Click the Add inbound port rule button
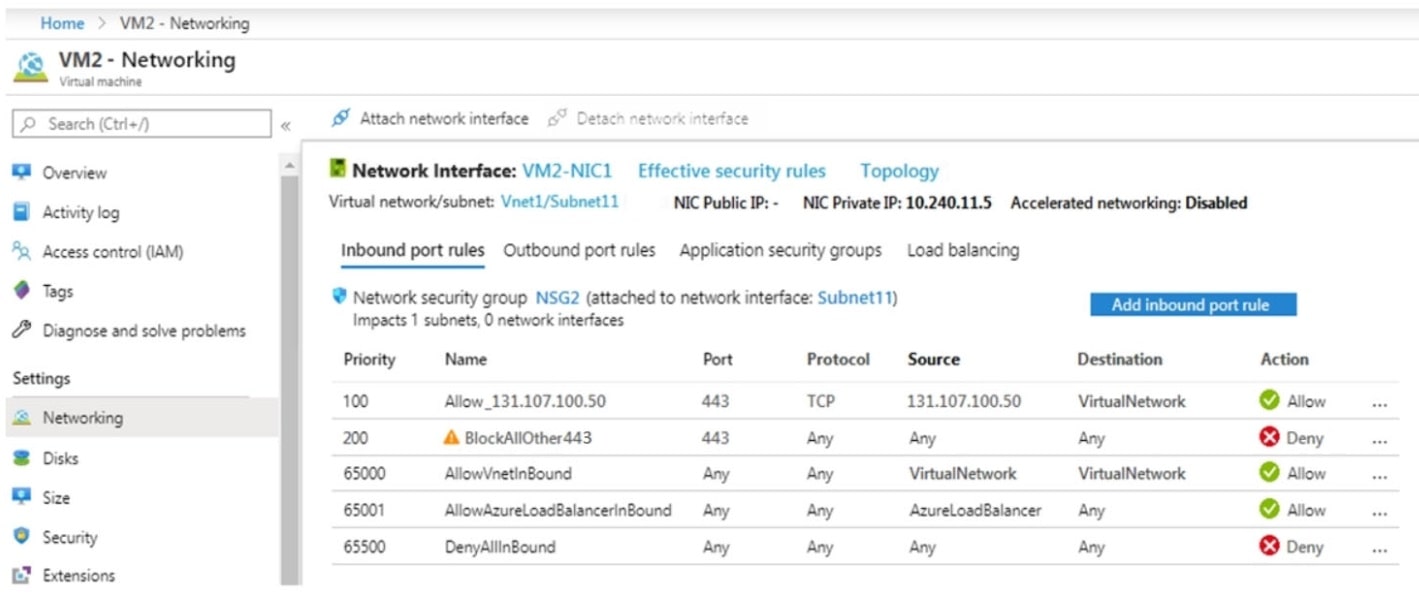 [1192, 304]
